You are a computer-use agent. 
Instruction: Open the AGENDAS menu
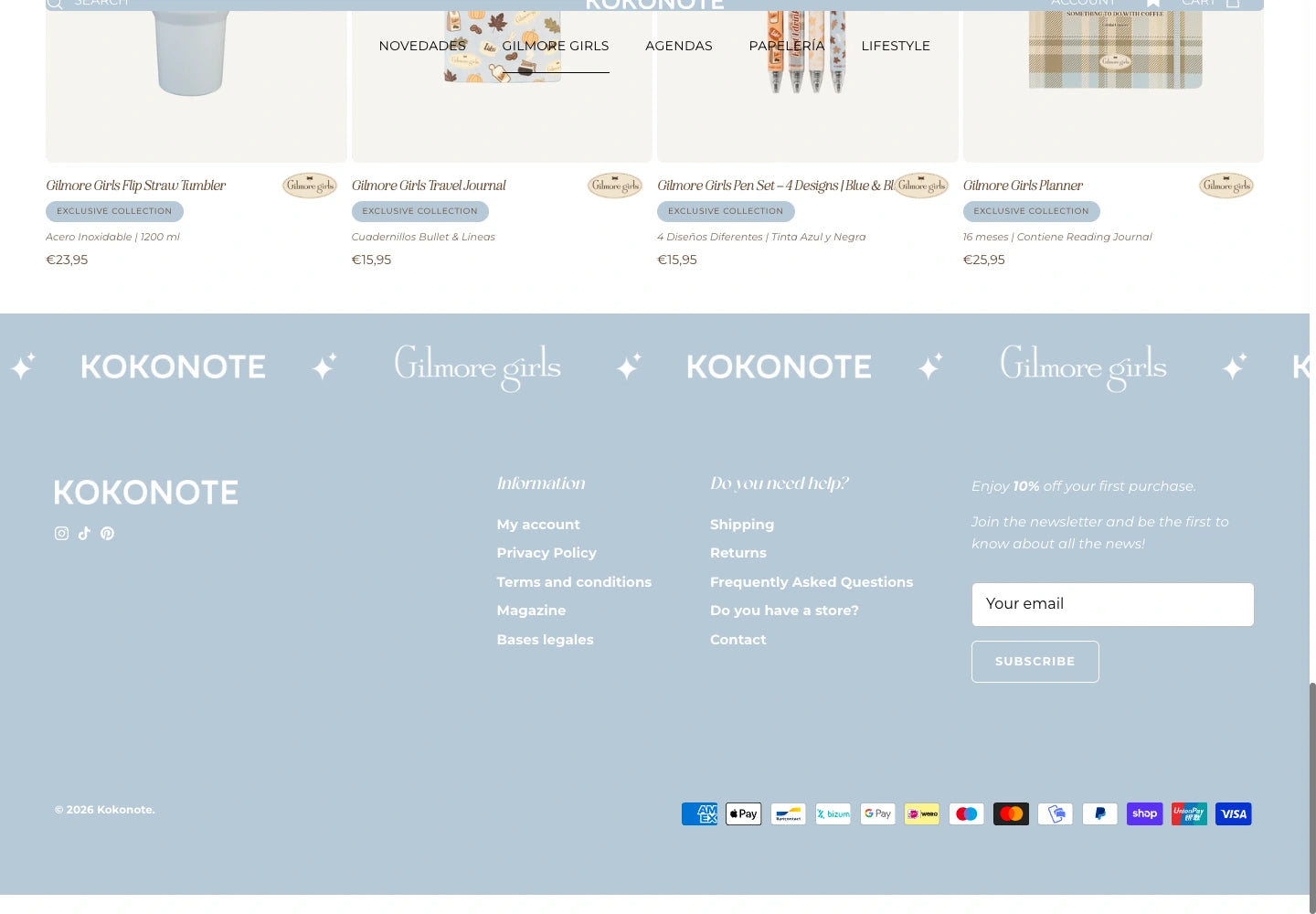[x=679, y=46]
